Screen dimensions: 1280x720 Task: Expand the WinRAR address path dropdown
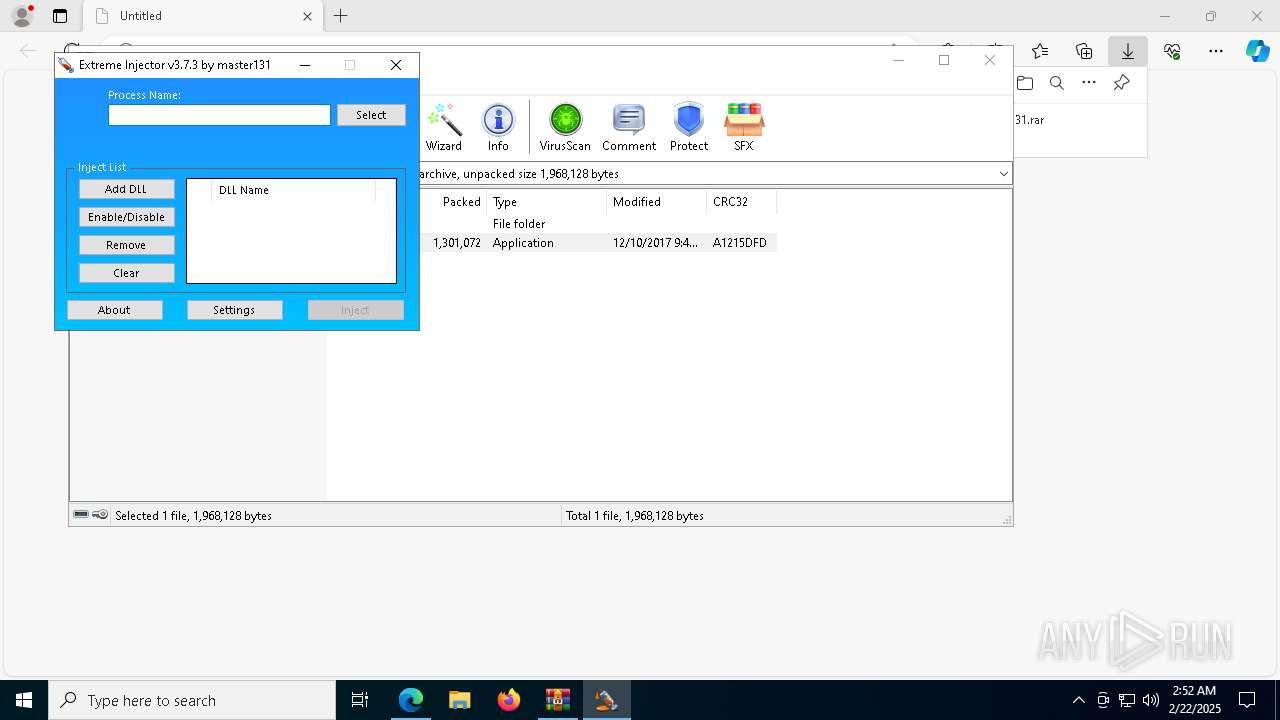point(1003,173)
